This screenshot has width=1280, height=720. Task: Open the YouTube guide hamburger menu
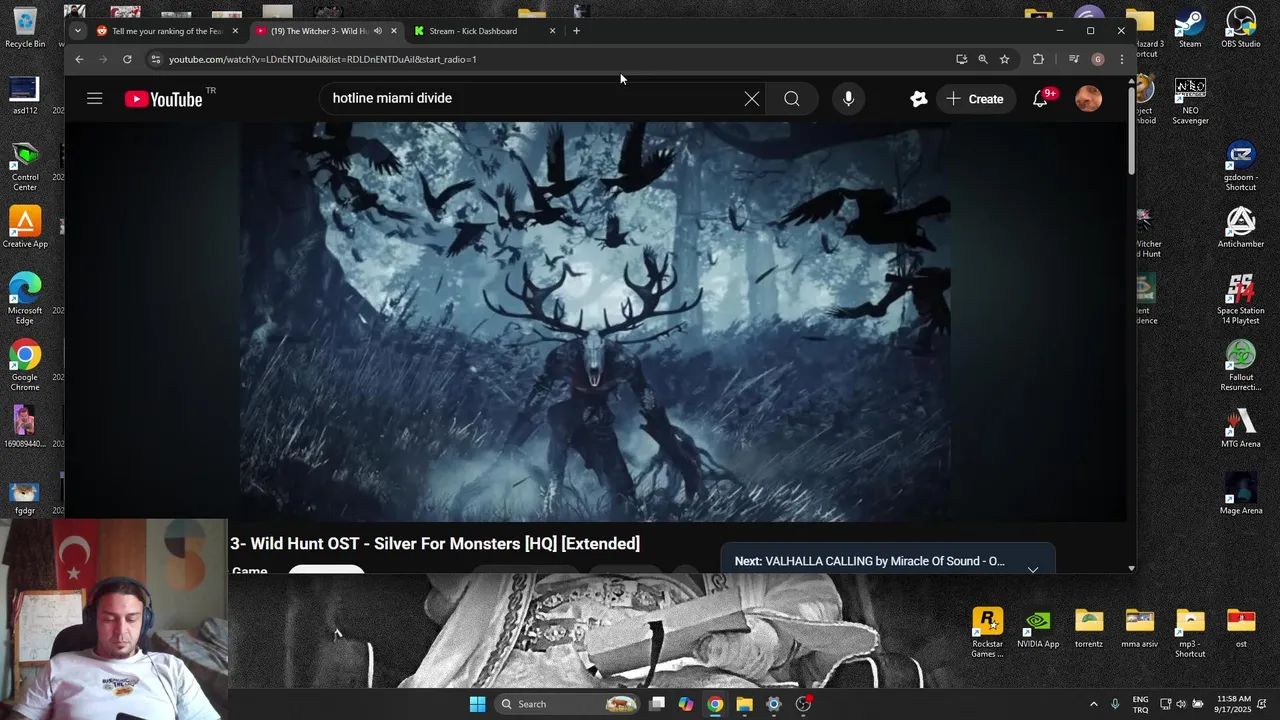tap(94, 98)
